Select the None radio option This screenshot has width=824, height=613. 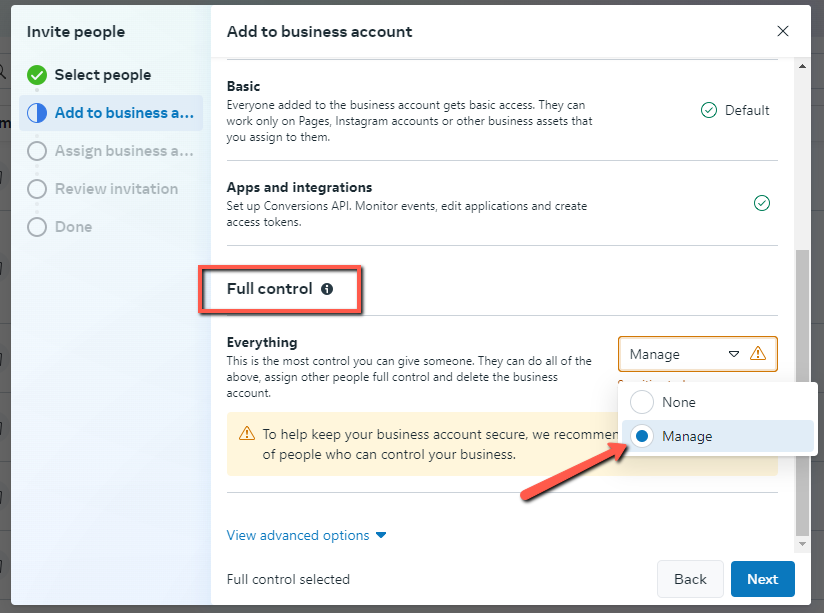[x=642, y=402]
